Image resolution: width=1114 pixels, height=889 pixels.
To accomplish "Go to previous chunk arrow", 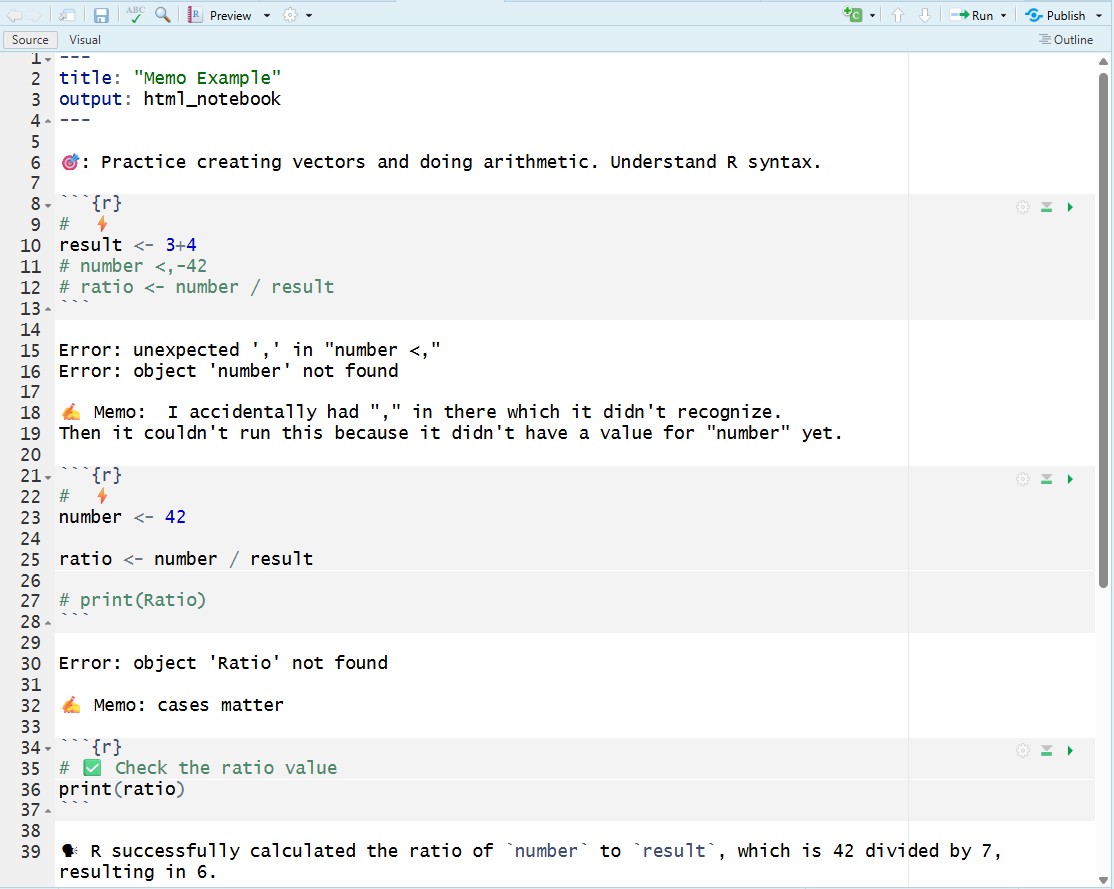I will 898,15.
